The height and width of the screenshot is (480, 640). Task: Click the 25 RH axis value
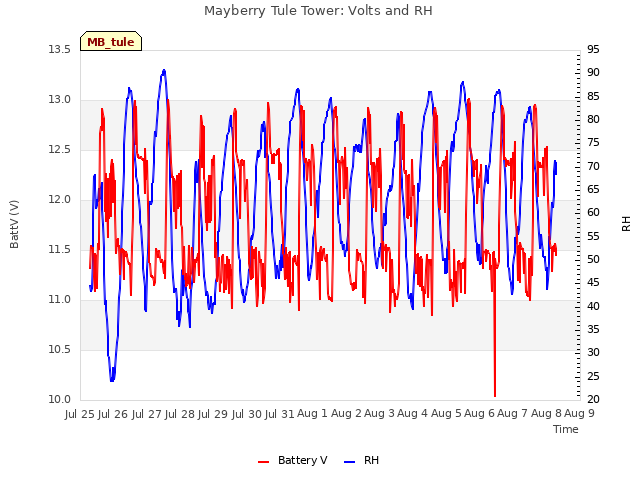[x=593, y=376]
